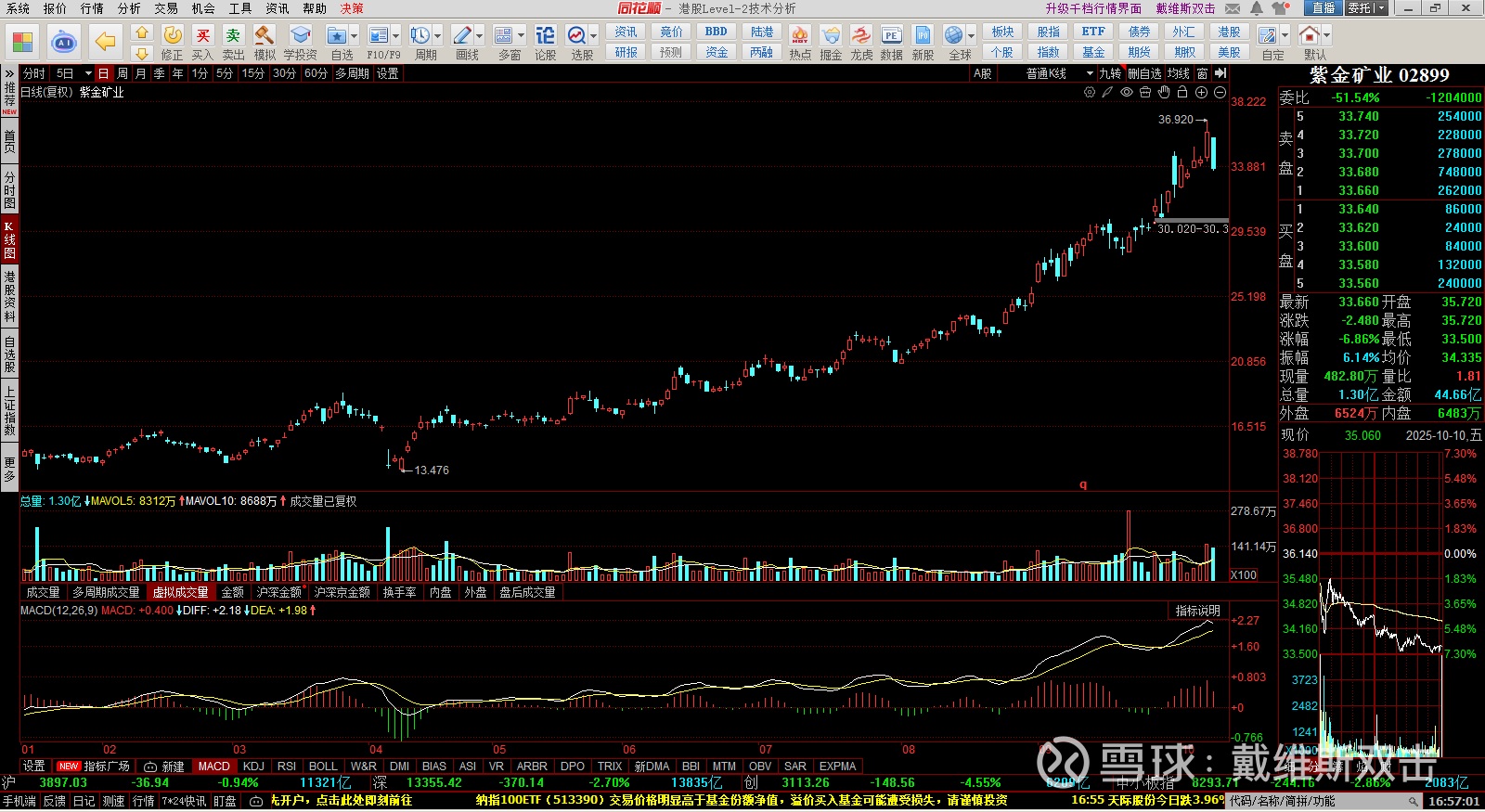Screen dimensions: 1485x812
Task: Expand the 5日 period dropdown arrow
Action: point(88,73)
